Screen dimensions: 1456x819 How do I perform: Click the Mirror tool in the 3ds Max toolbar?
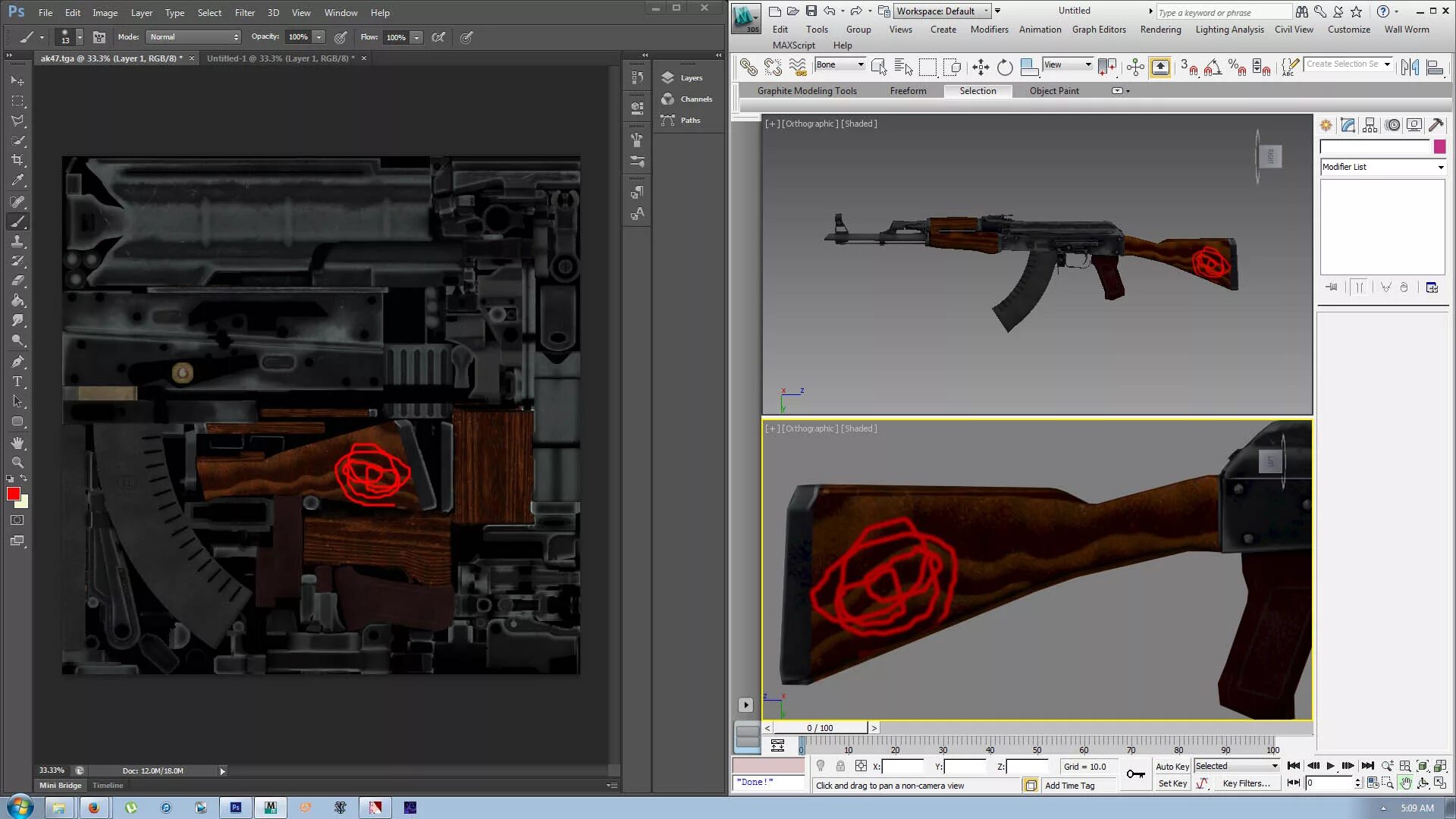pyautogui.click(x=1410, y=67)
